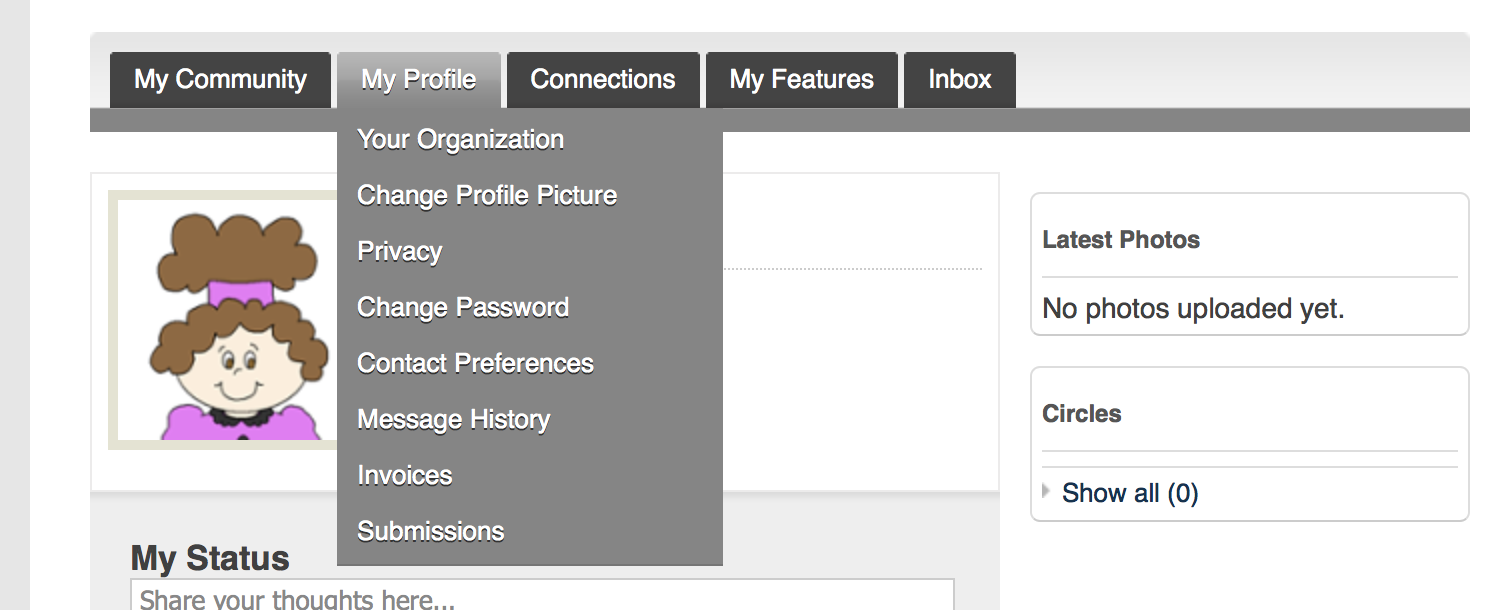Click the Share your thoughts status field

coord(542,595)
